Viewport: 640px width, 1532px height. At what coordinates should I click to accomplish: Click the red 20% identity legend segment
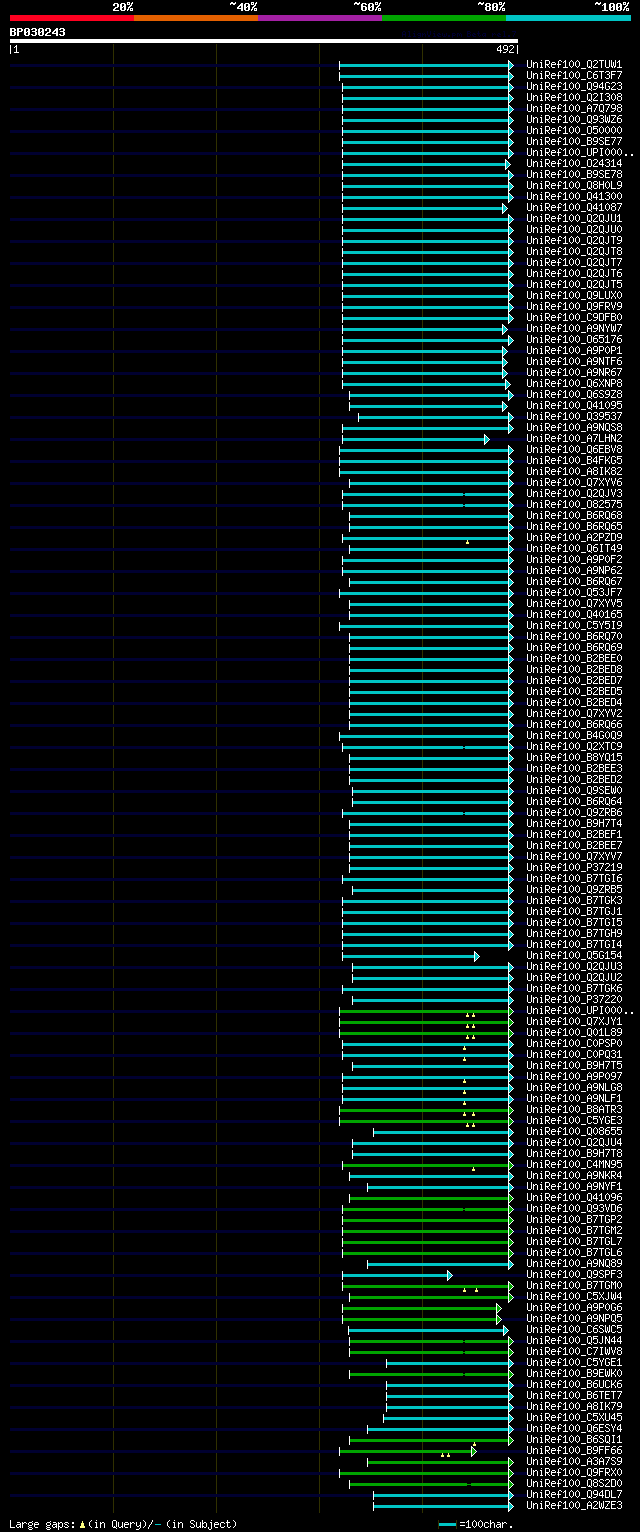(72, 18)
